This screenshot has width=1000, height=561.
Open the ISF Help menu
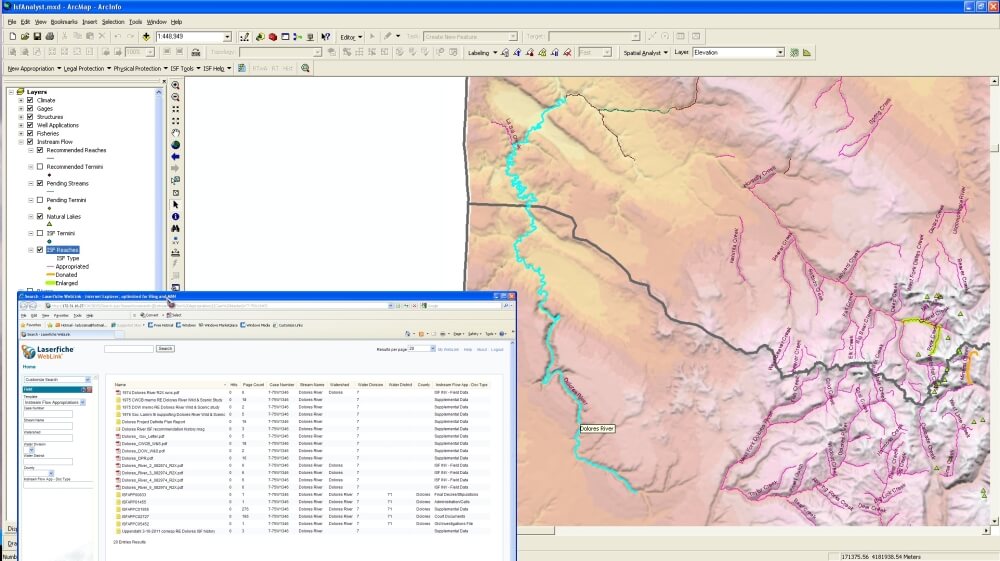coord(217,68)
